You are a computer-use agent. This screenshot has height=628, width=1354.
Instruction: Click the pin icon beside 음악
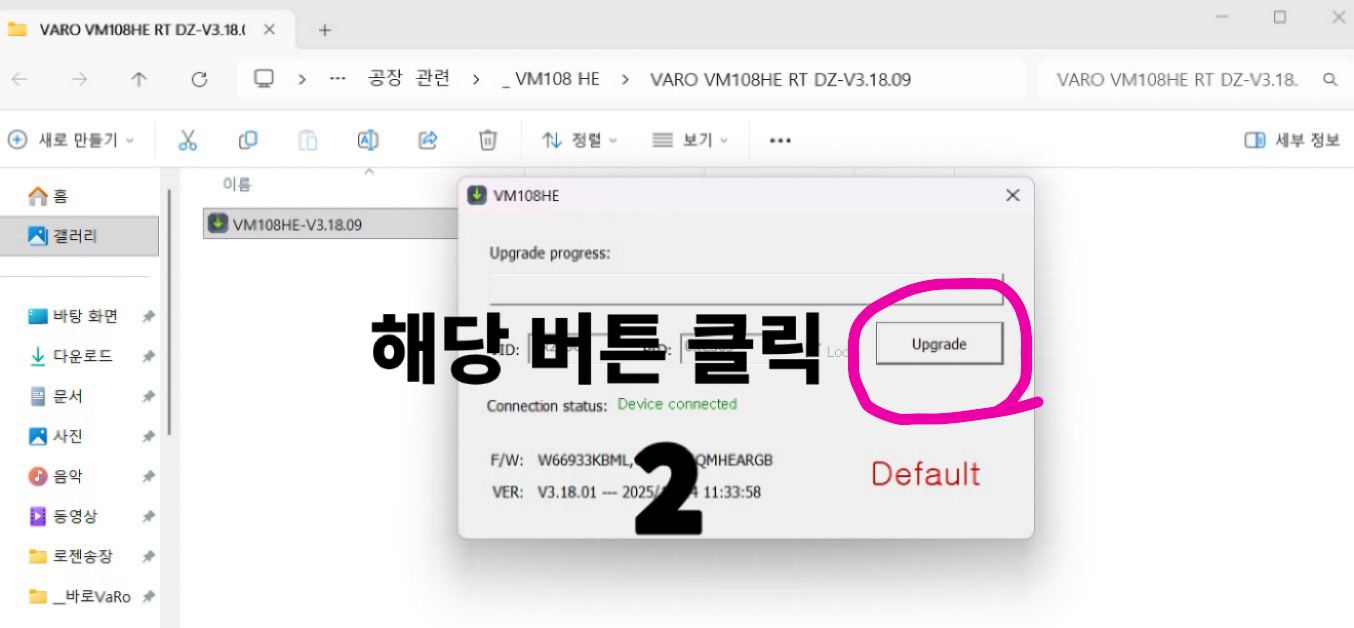(x=148, y=476)
